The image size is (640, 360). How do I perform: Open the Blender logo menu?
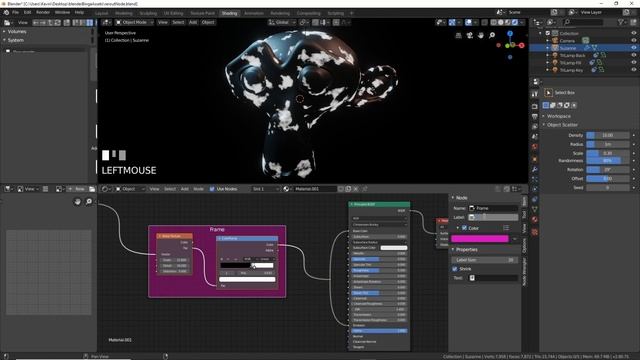click(x=6, y=13)
